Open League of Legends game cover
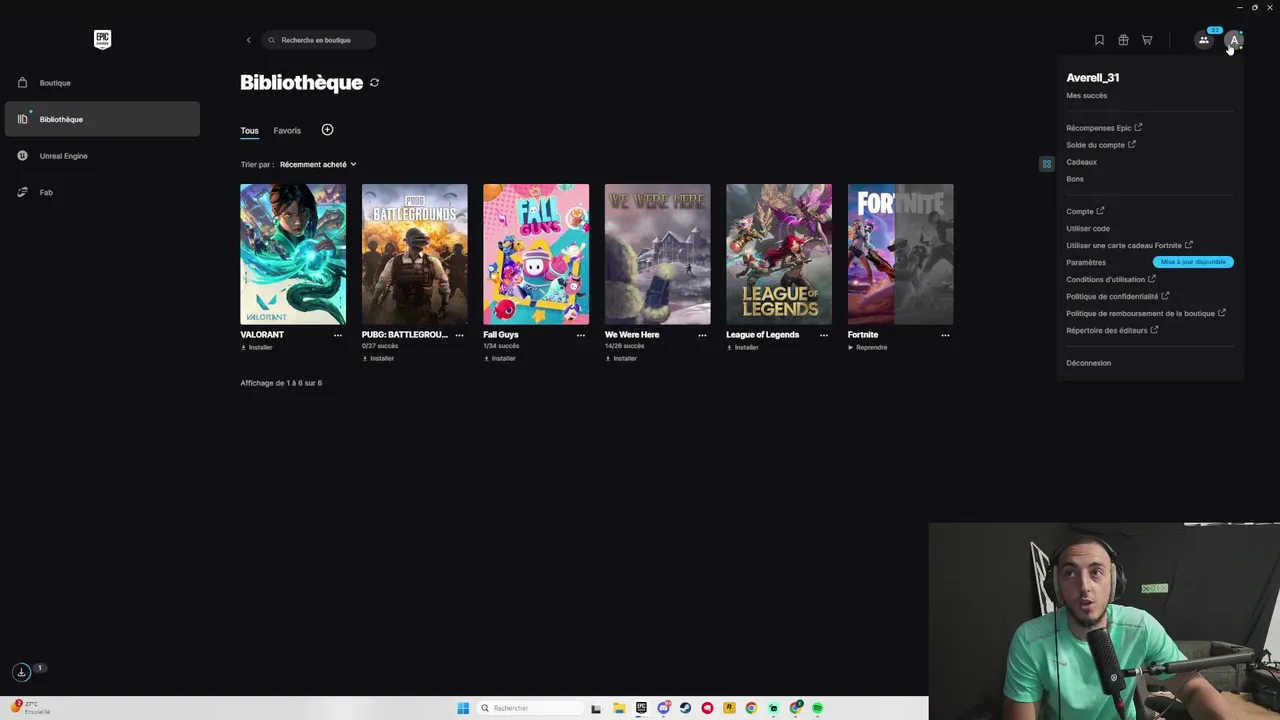The width and height of the screenshot is (1280, 720). tap(779, 254)
